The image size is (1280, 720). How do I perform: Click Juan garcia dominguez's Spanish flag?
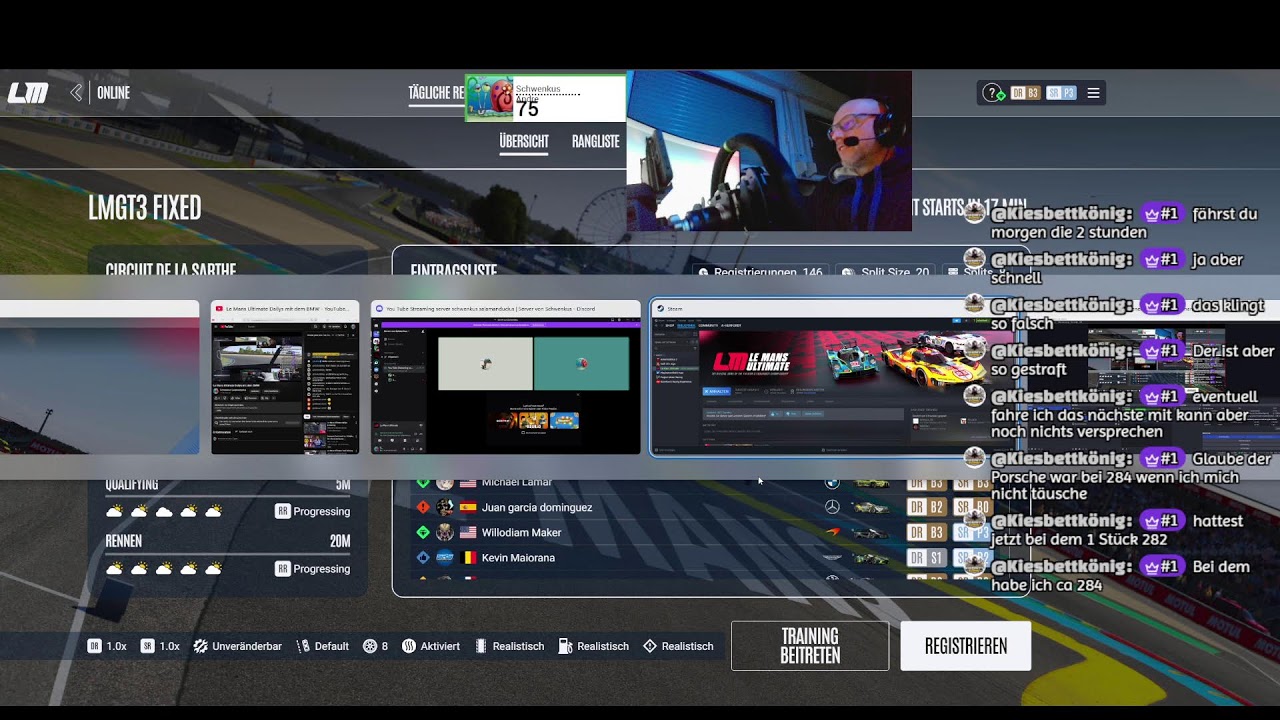point(468,507)
